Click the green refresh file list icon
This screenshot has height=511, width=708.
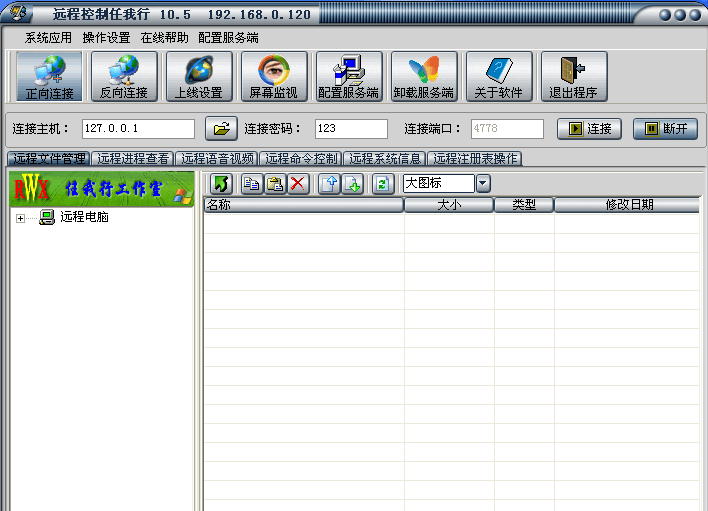[382, 184]
